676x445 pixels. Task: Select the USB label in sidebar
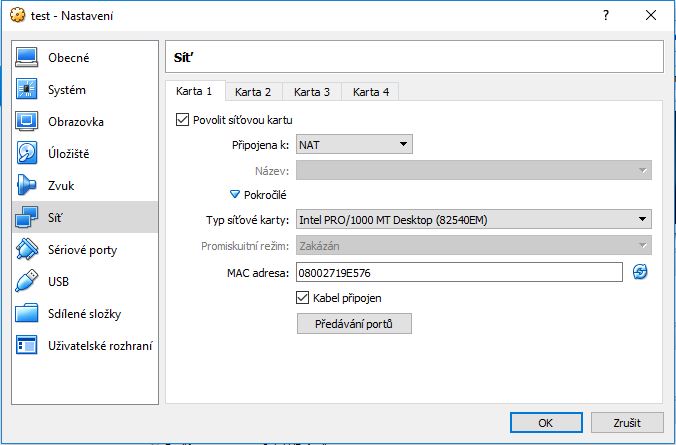[x=58, y=281]
